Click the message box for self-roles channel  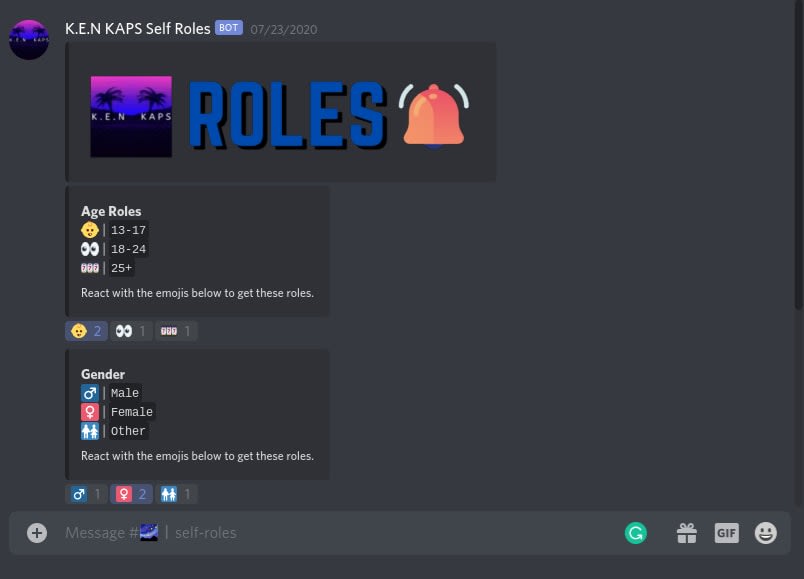click(338, 533)
